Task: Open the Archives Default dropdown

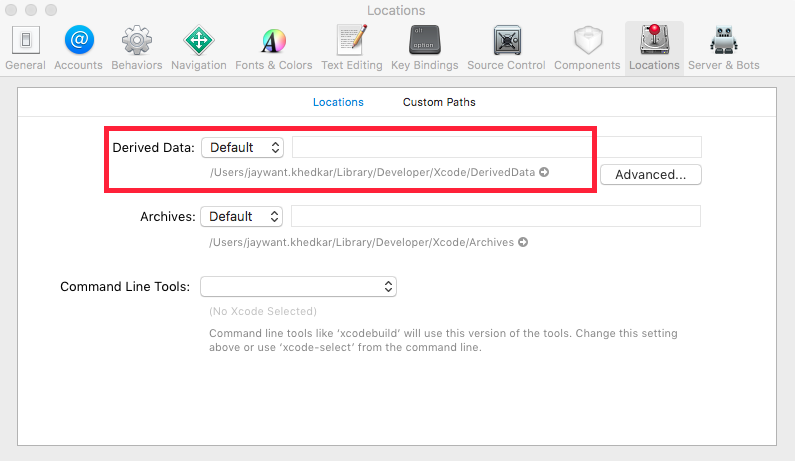Action: [241, 217]
